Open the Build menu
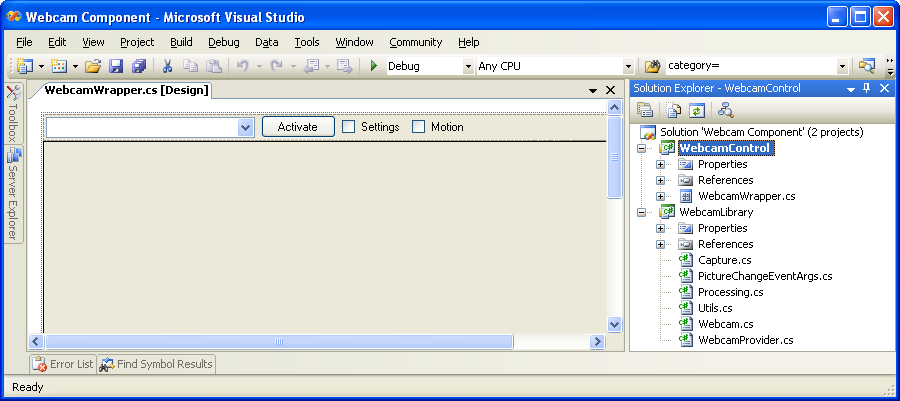 pos(181,42)
